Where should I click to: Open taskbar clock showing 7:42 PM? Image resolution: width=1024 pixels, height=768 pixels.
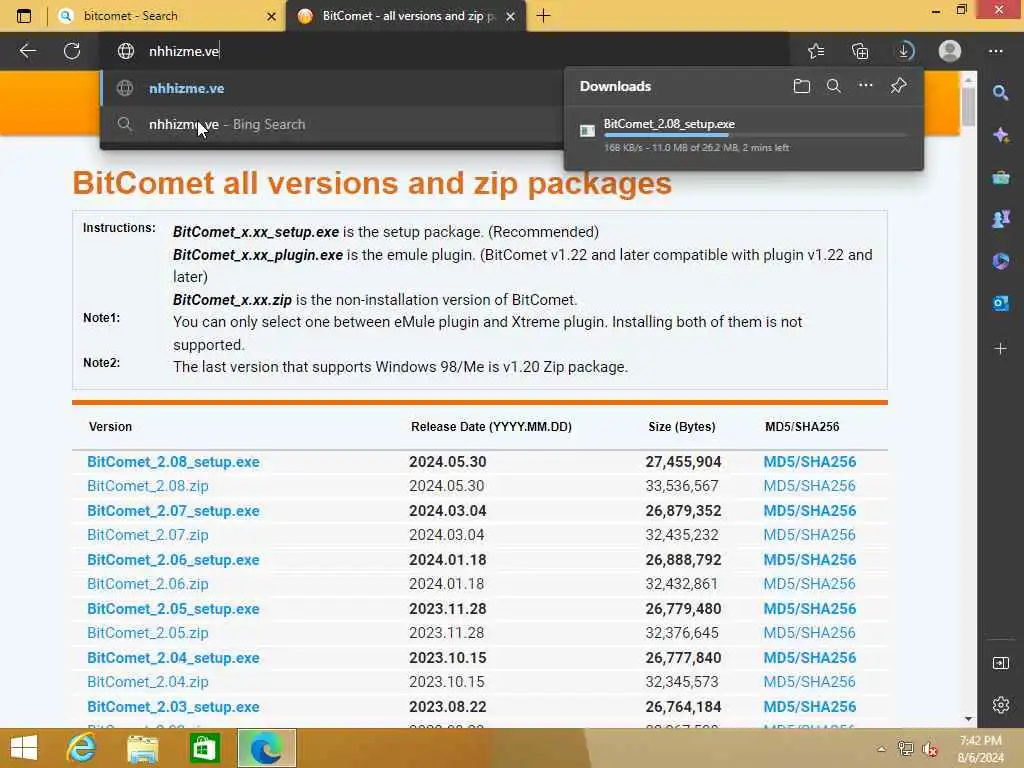click(980, 749)
